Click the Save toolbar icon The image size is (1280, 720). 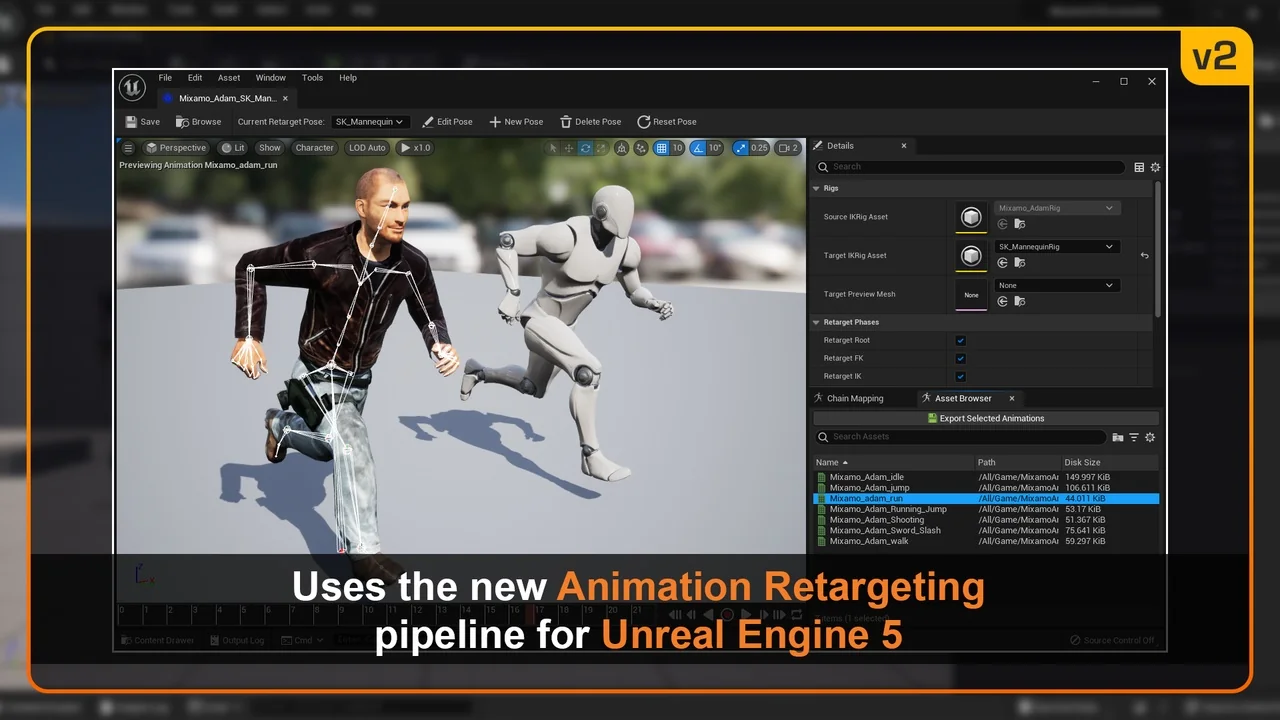pyautogui.click(x=132, y=122)
